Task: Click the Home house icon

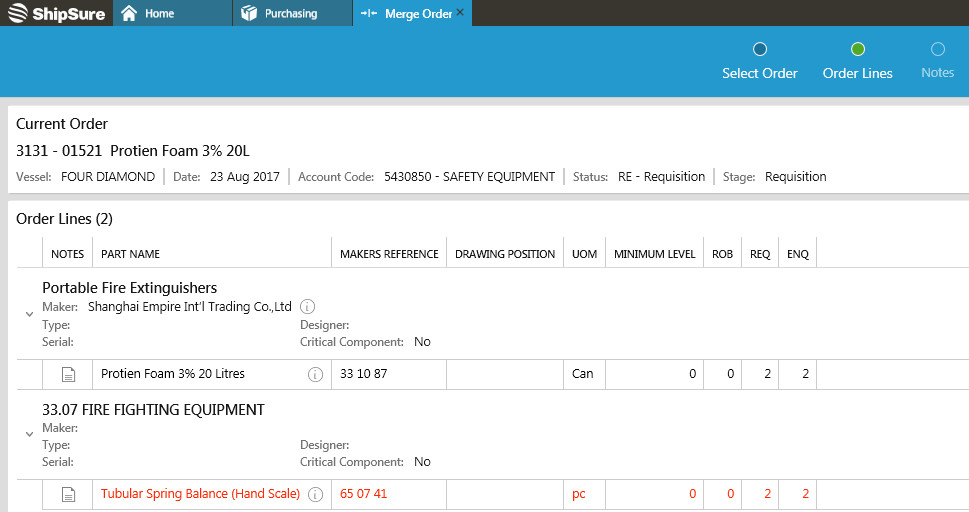Action: [x=129, y=13]
